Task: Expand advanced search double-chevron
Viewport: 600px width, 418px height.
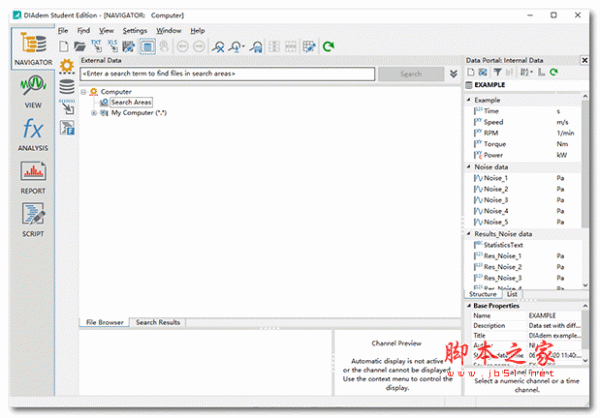Action: point(453,74)
